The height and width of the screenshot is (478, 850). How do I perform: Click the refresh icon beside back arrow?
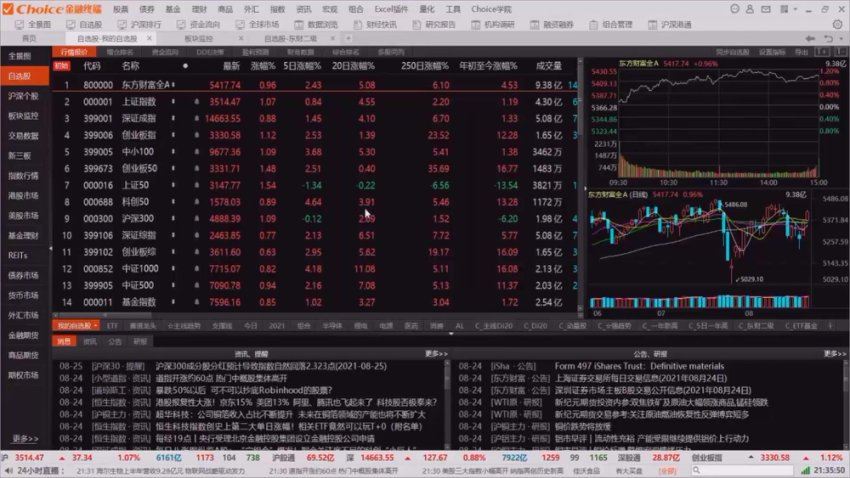tap(828, 38)
